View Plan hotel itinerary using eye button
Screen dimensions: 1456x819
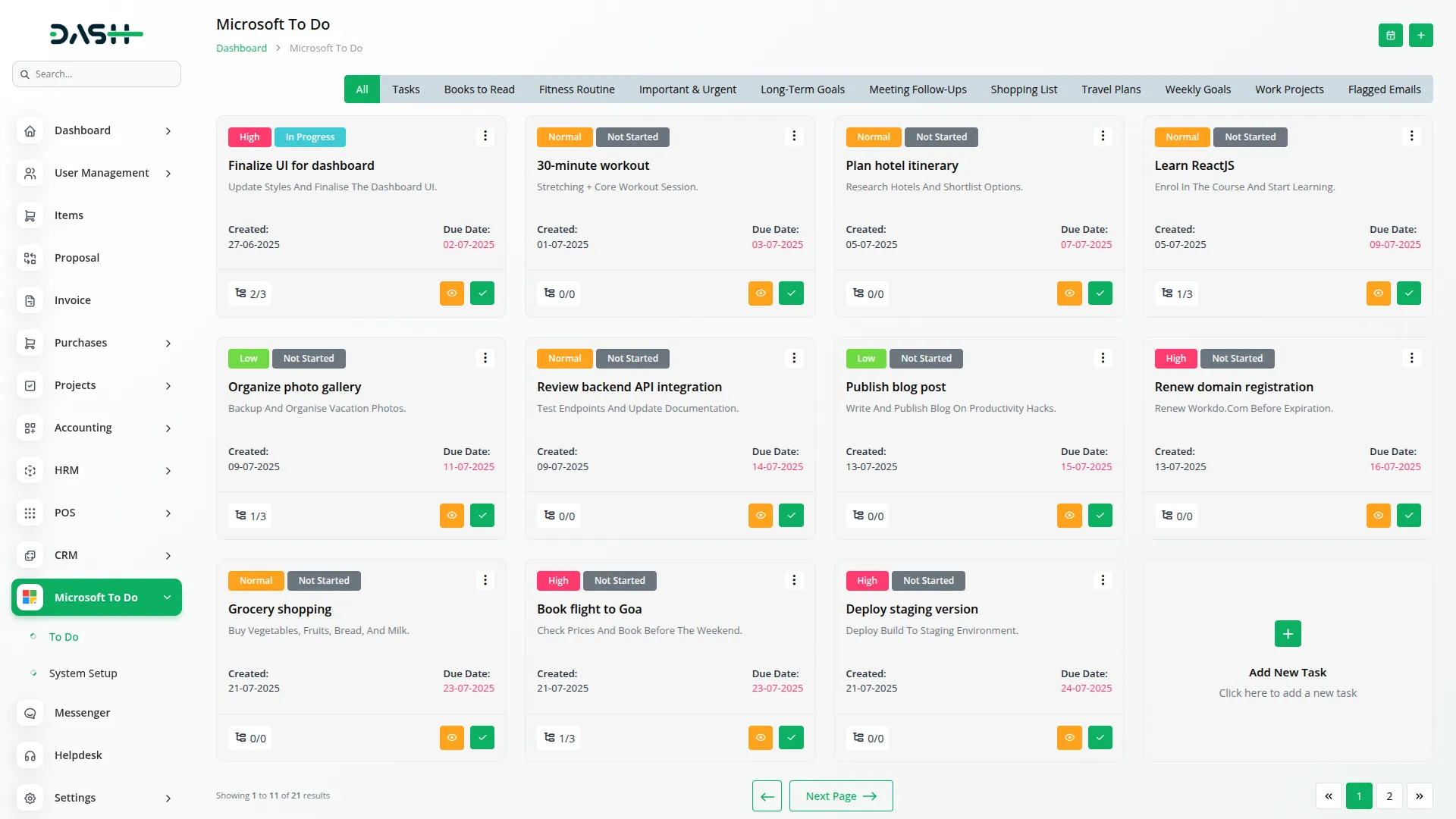[1069, 293]
